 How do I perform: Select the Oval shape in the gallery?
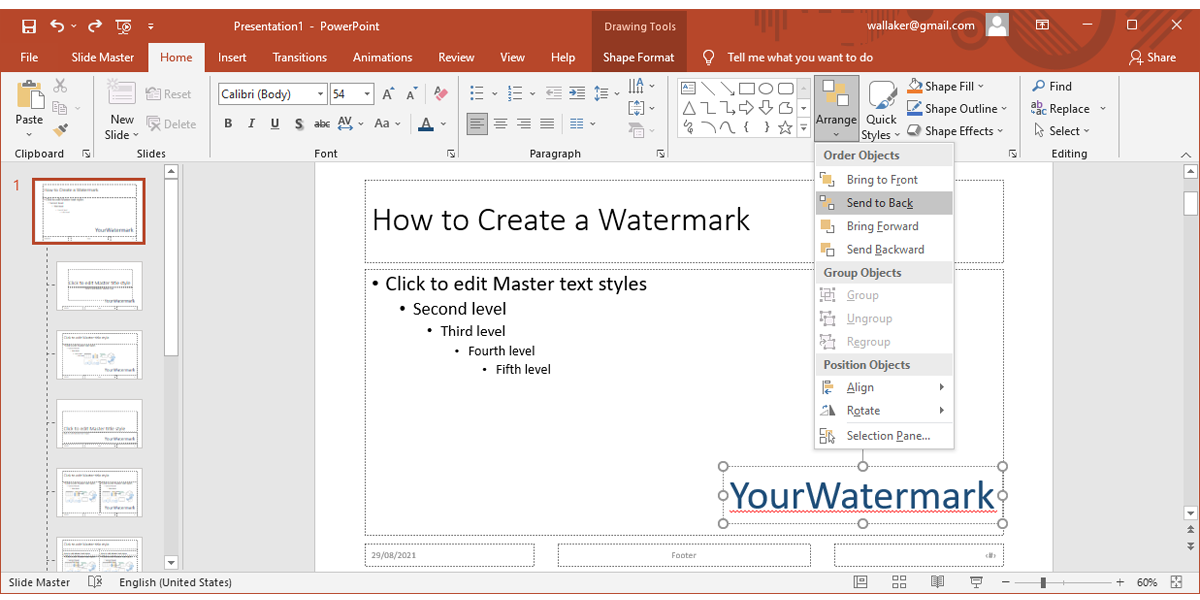tap(766, 88)
